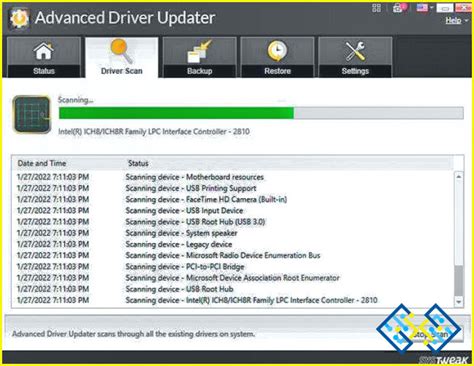This screenshot has height=366, width=474.
Task: Click the log list scrollbar thumb
Action: (459, 280)
